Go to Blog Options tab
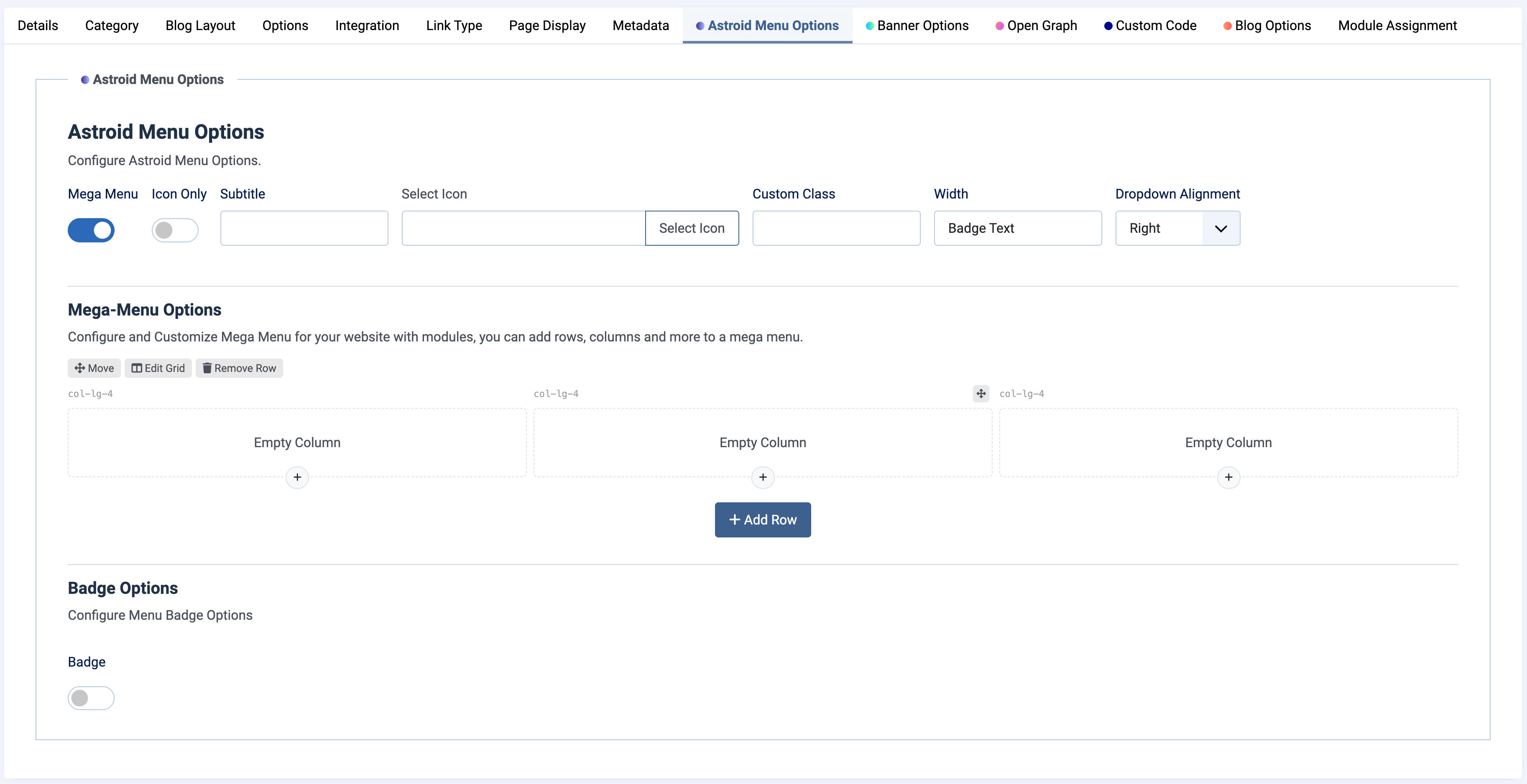Screen dimensions: 1527x784 [x=1267, y=25]
